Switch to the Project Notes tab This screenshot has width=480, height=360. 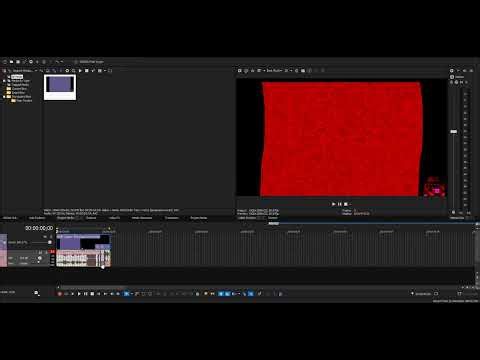pyautogui.click(x=199, y=218)
